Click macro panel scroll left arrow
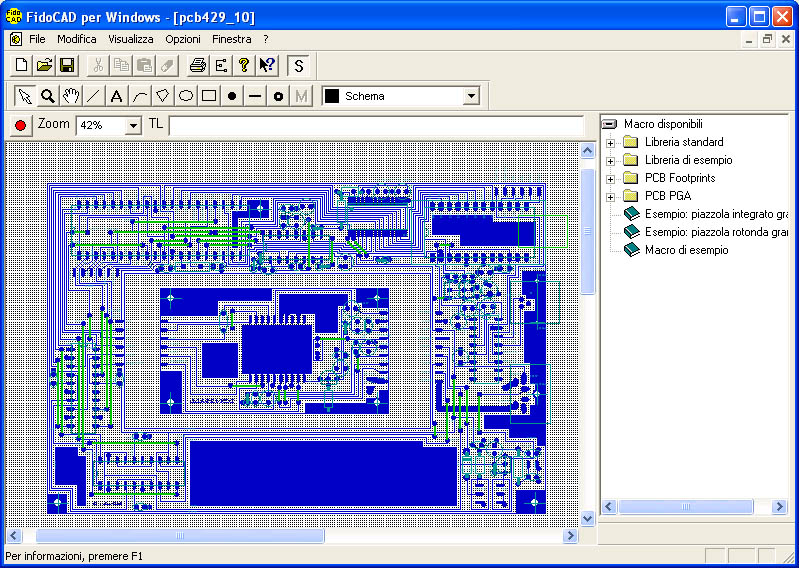799x568 pixels. (609, 507)
